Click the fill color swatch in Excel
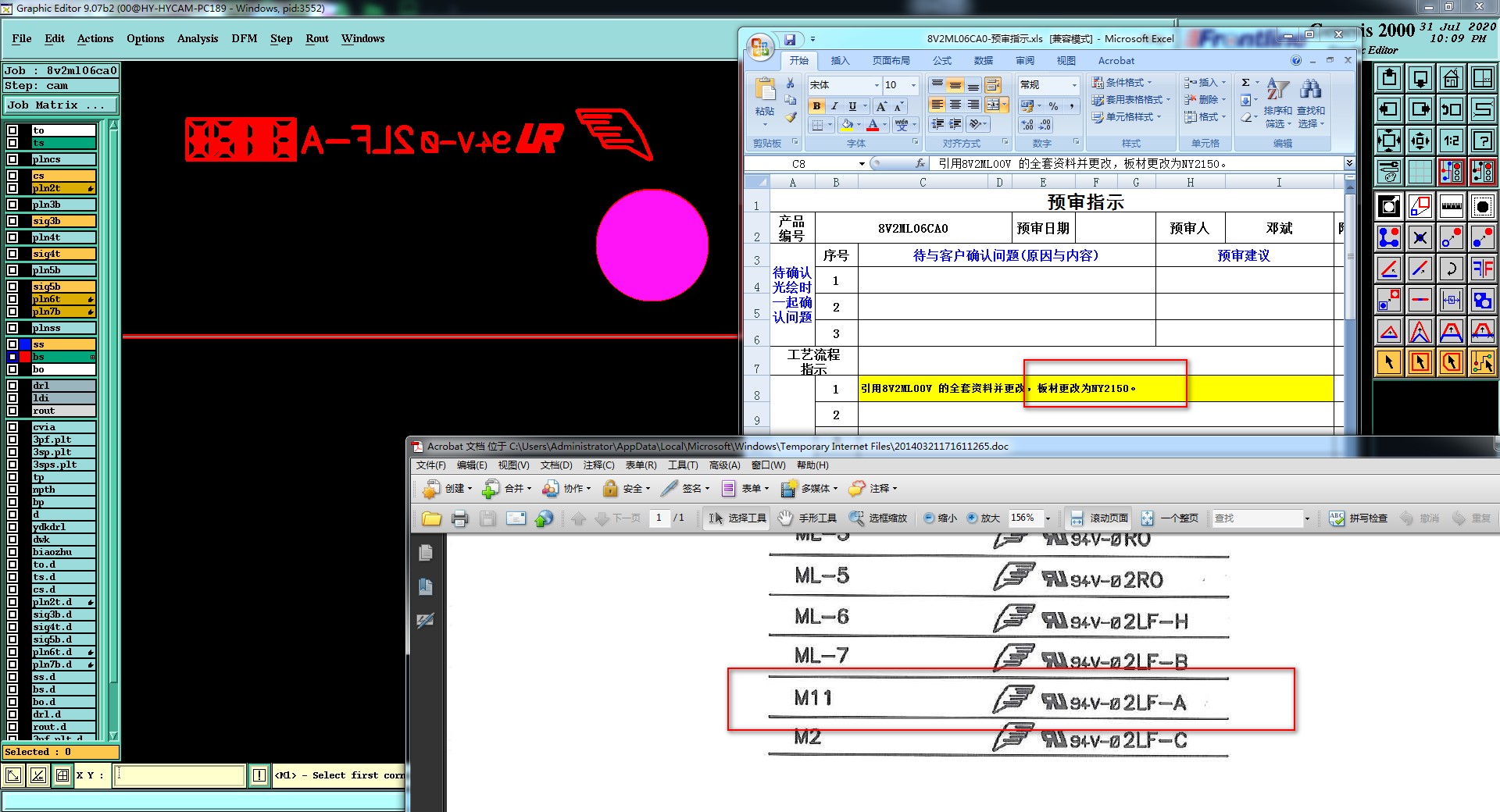This screenshot has width=1500, height=812. (x=847, y=125)
